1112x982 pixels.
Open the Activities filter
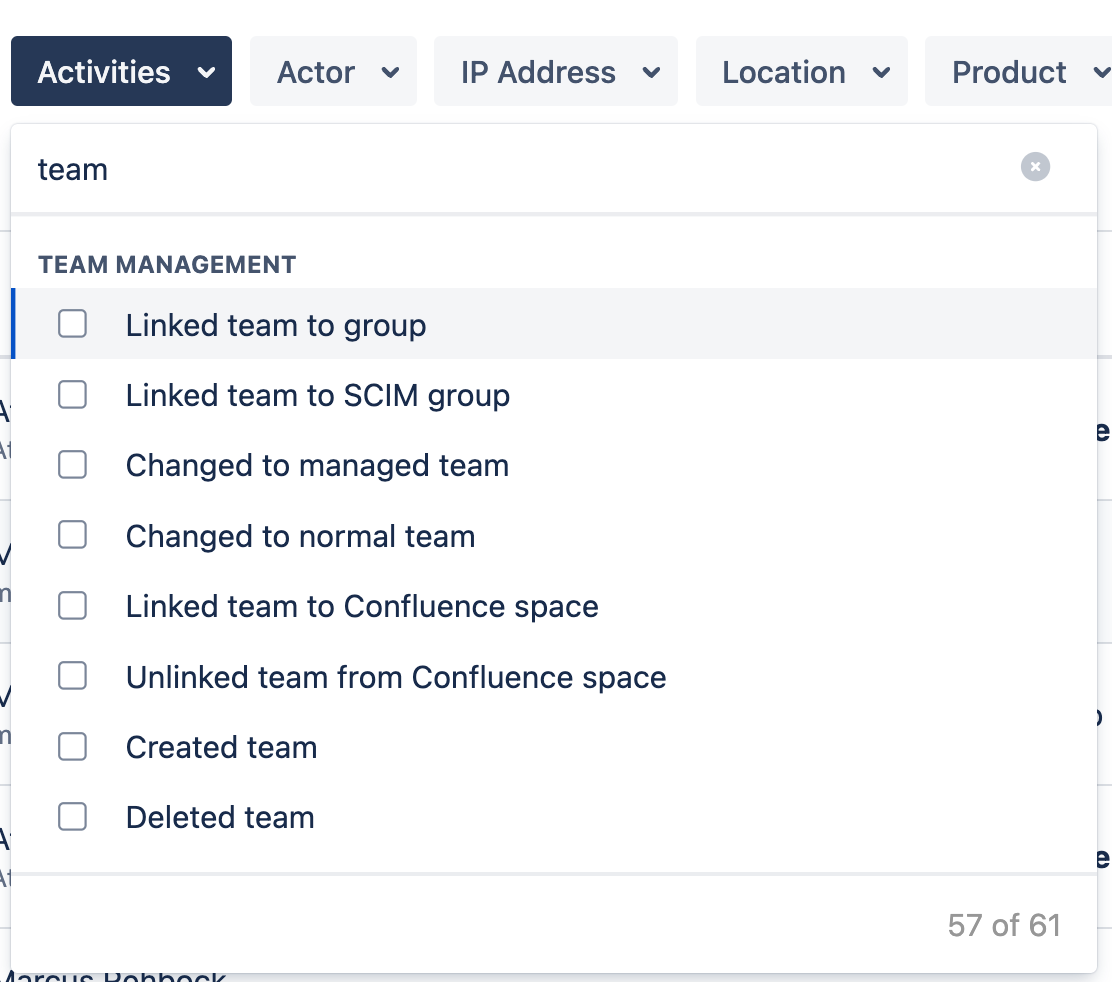[x=121, y=71]
